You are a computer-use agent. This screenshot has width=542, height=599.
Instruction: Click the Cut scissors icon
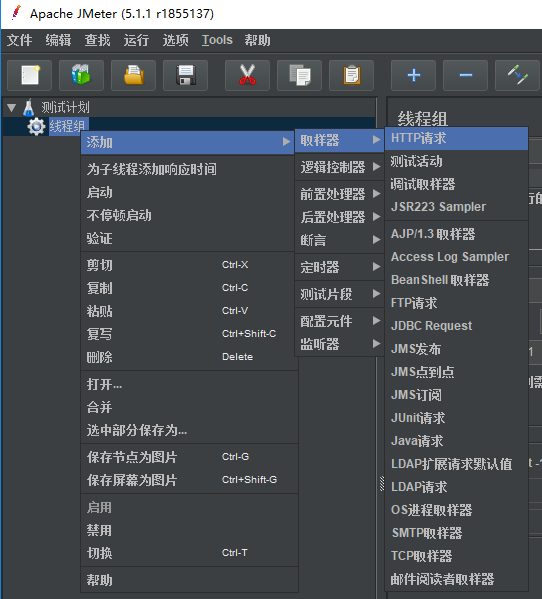point(248,75)
